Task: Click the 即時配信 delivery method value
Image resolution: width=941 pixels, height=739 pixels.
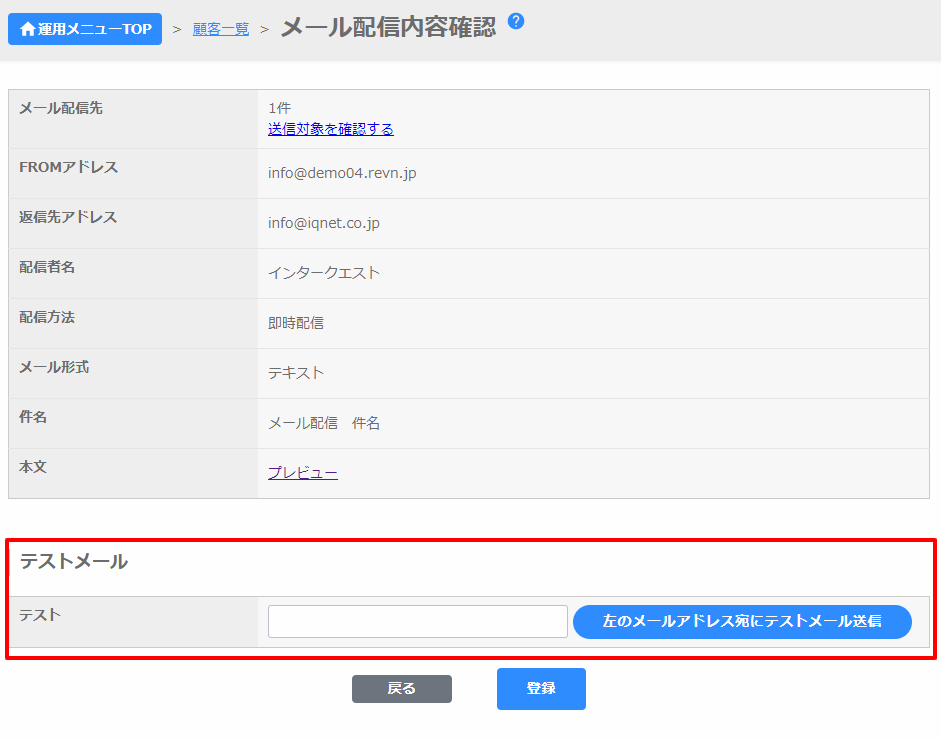Action: [295, 323]
